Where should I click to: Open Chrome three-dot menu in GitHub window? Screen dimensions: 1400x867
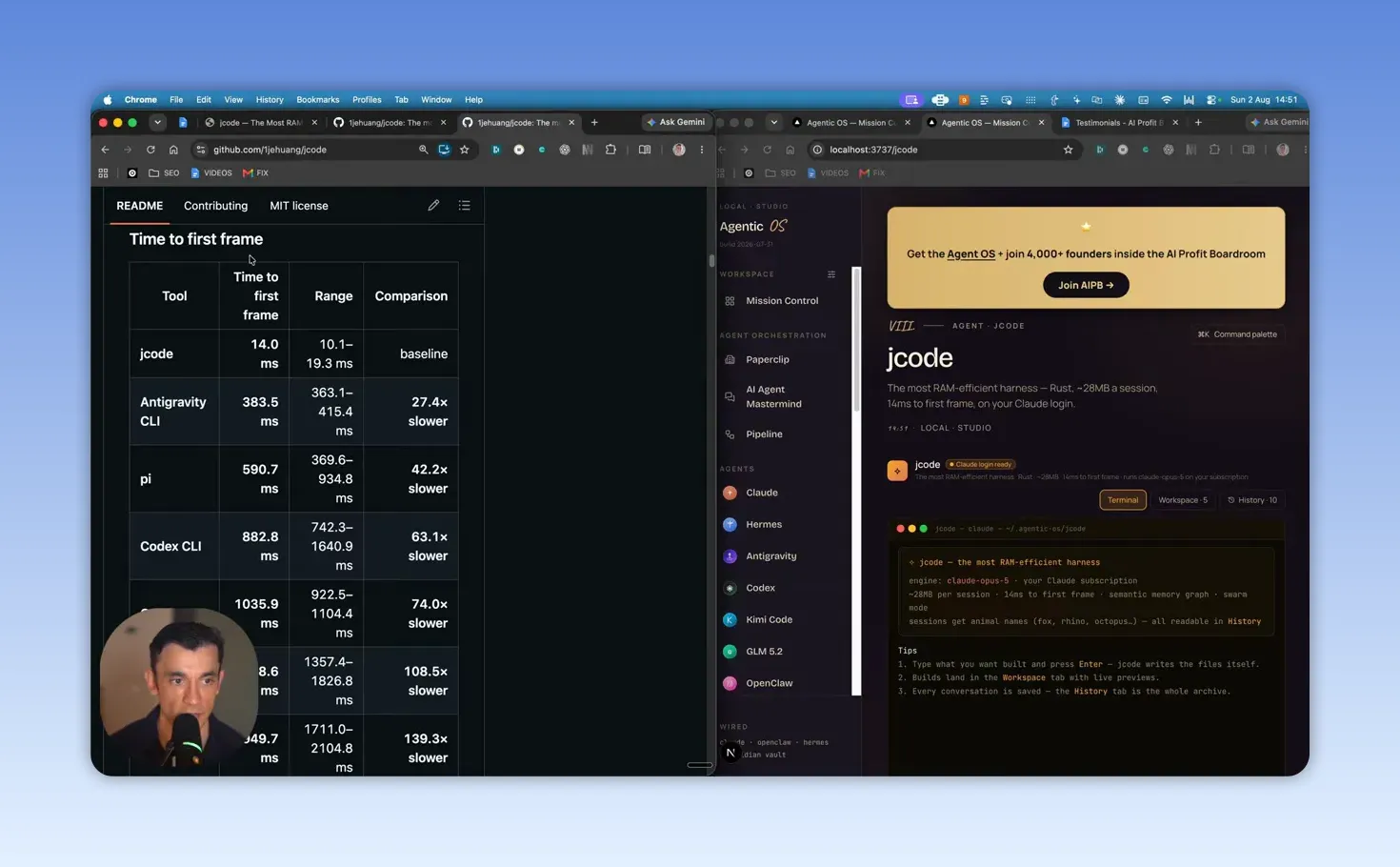[x=702, y=150]
